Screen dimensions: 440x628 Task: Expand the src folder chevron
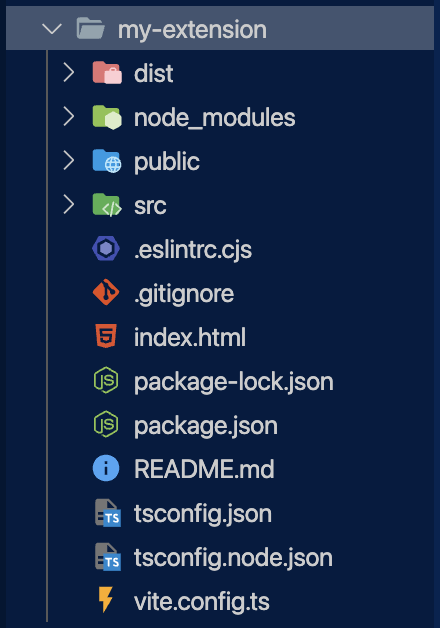point(69,205)
